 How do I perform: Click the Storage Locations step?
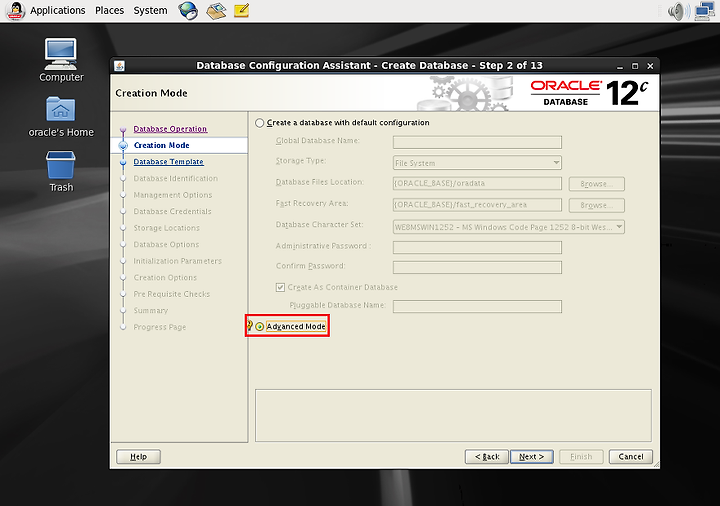tap(166, 228)
